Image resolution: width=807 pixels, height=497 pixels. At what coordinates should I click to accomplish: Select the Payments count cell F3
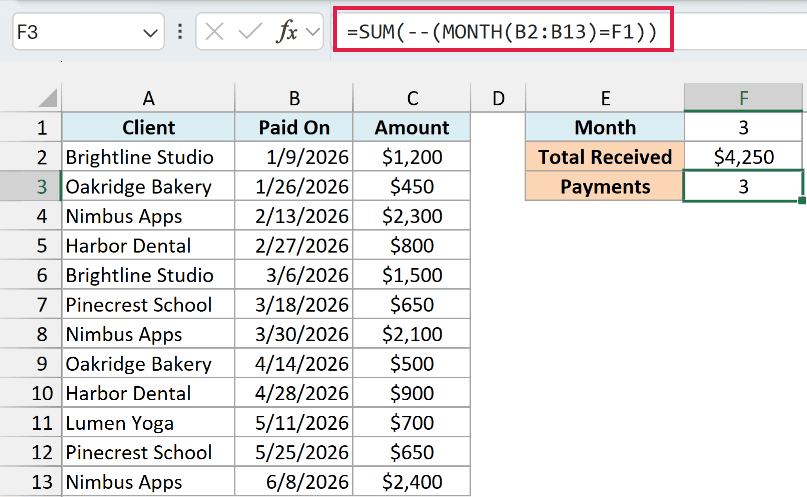[743, 186]
